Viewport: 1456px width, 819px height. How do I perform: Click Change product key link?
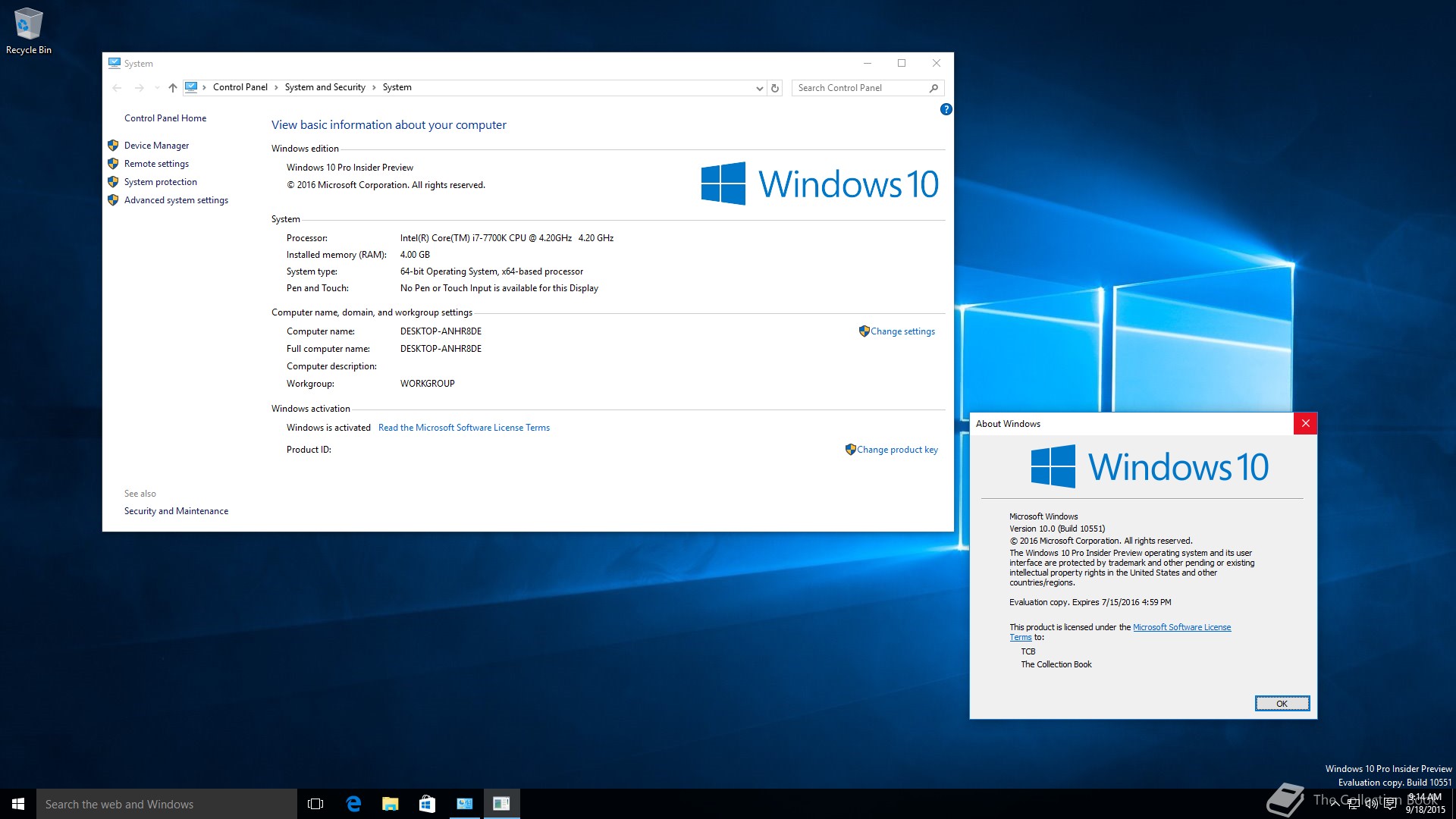pyautogui.click(x=897, y=450)
